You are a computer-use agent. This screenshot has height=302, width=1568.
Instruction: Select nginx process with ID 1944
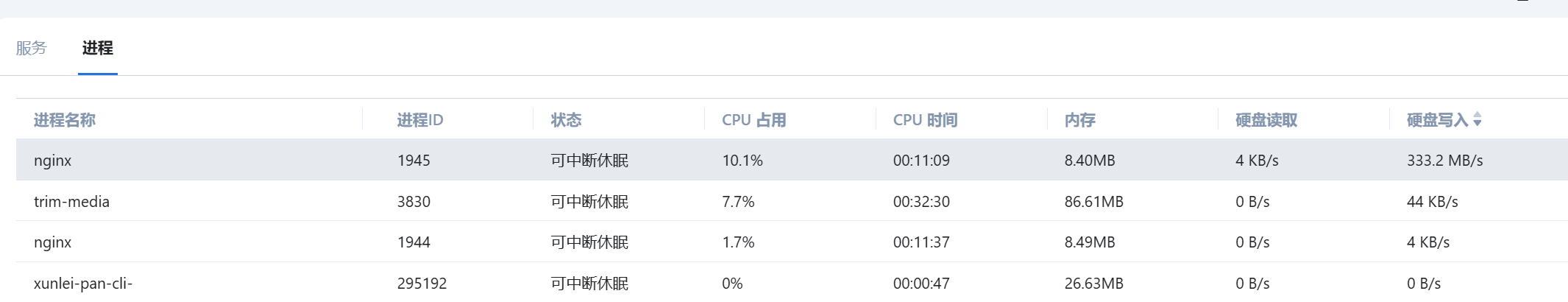53,242
